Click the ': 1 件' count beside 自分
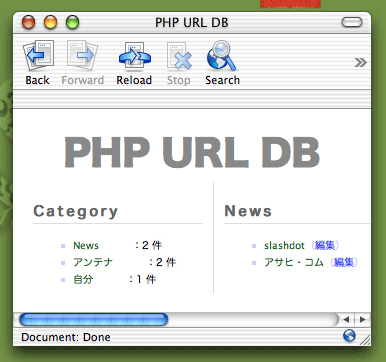Screen dimensions: 386x362 point(142,279)
